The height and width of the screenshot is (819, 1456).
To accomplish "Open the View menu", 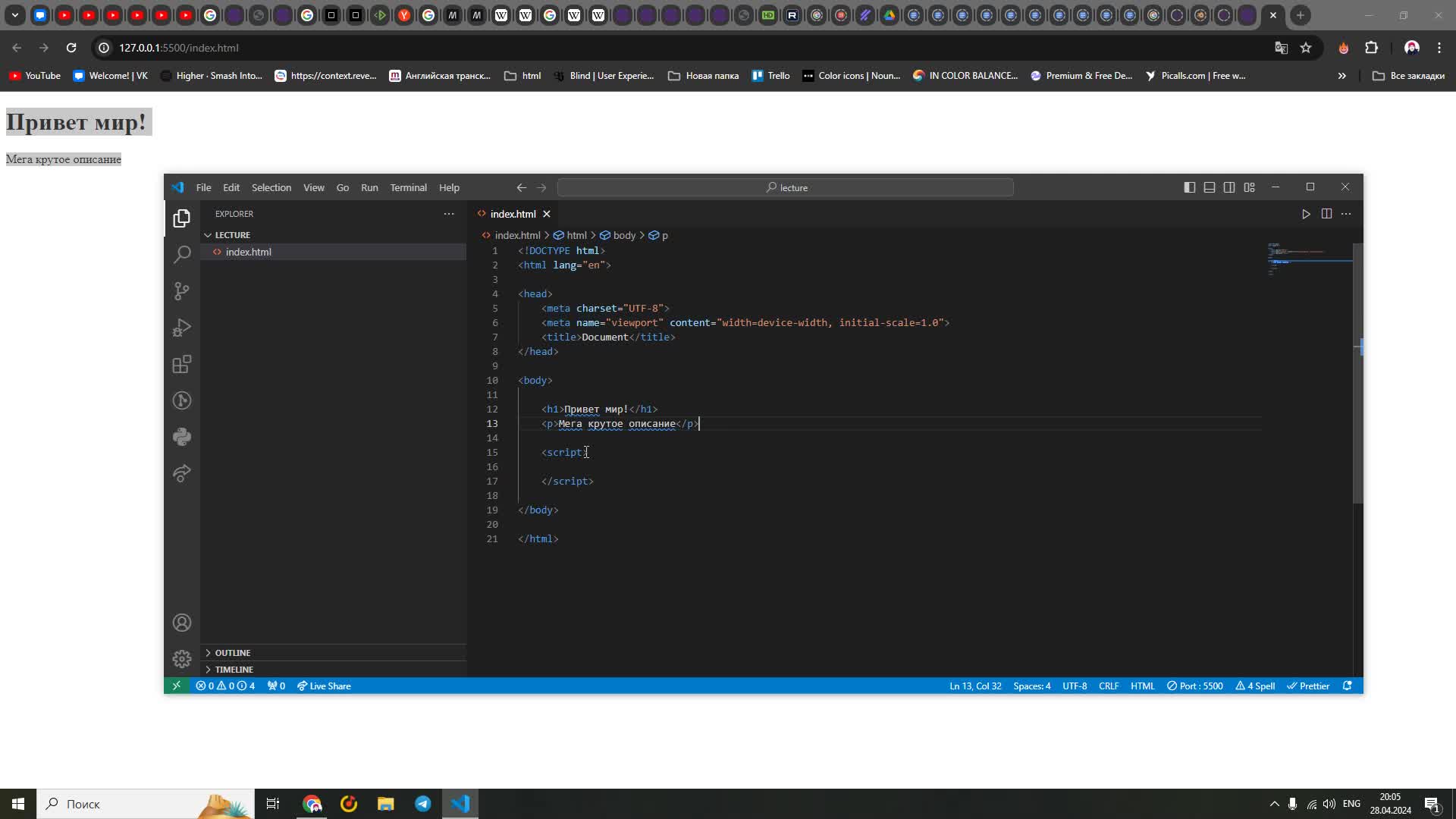I will pyautogui.click(x=314, y=187).
